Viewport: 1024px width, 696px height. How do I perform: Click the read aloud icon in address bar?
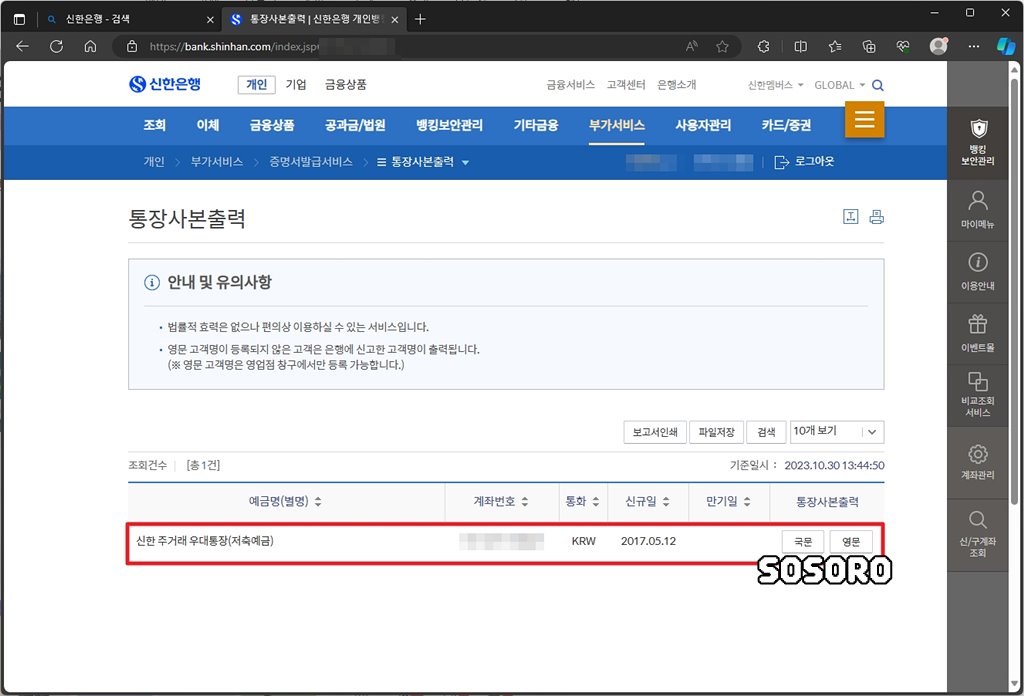click(692, 46)
